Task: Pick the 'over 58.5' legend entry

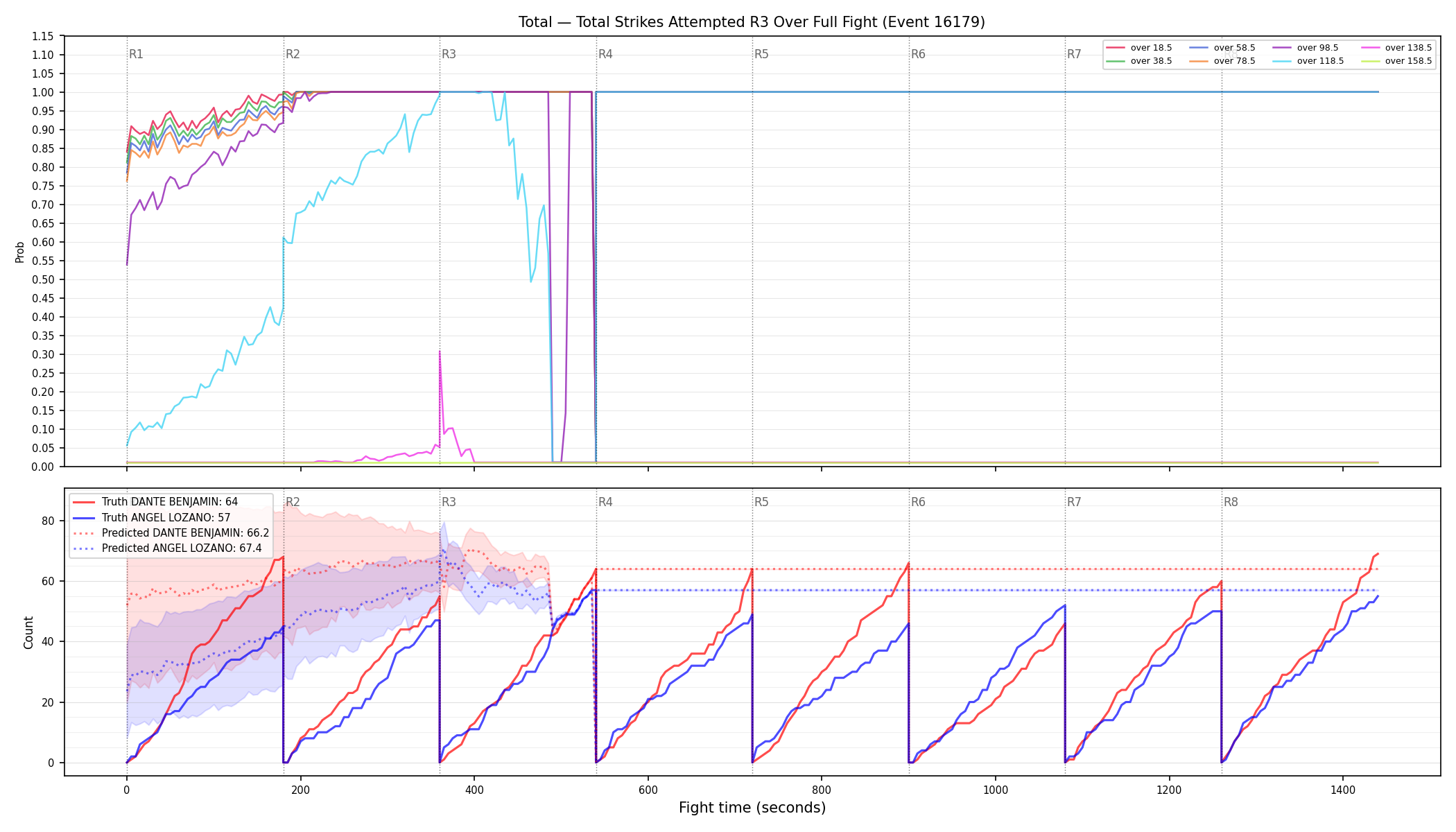Action: pos(1222,48)
